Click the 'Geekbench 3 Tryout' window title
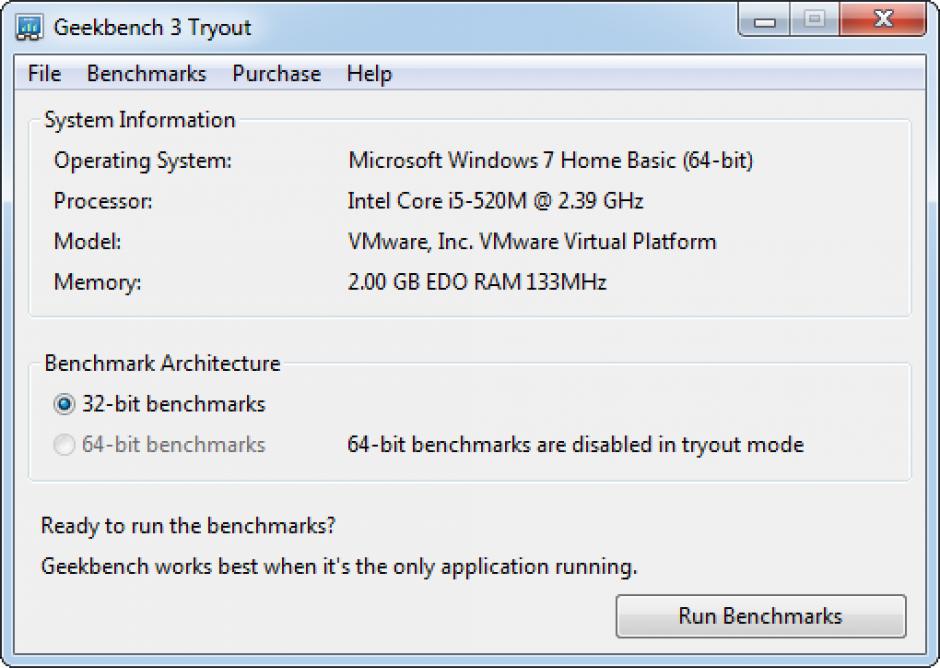Screen dimensions: 940x668 152,28
